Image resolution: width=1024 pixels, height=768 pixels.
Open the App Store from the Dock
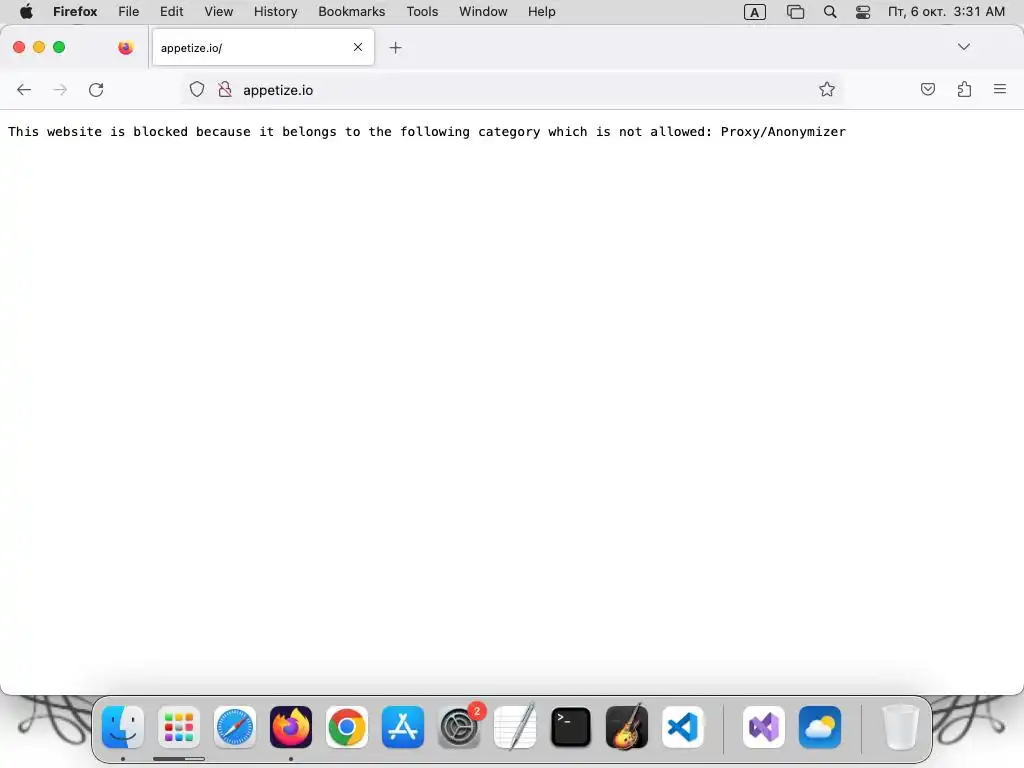pyautogui.click(x=403, y=727)
